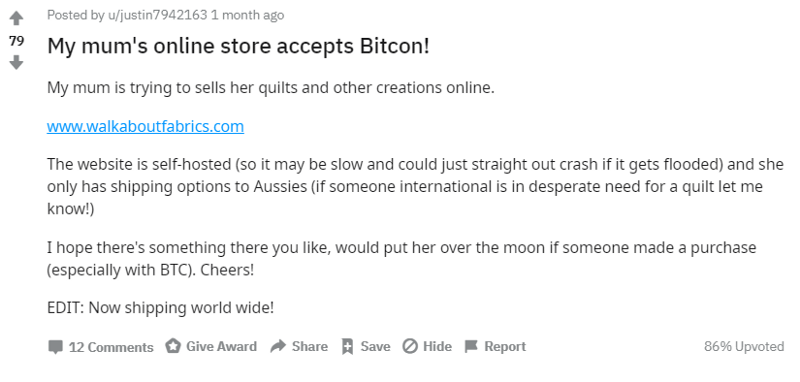Click the speech bubble comments icon
The height and width of the screenshot is (382, 800).
pyautogui.click(x=55, y=347)
